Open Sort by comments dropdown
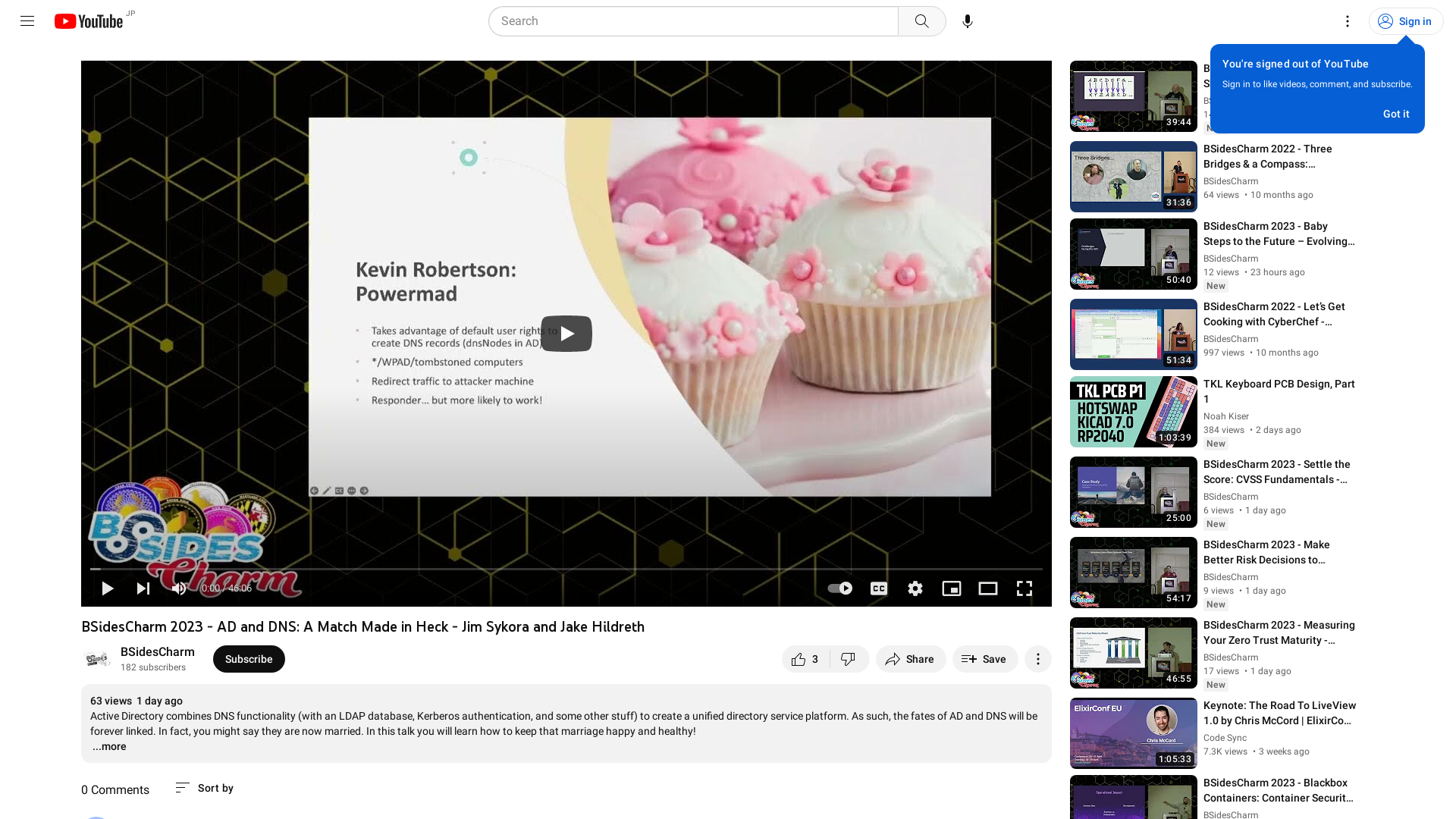 (x=204, y=789)
